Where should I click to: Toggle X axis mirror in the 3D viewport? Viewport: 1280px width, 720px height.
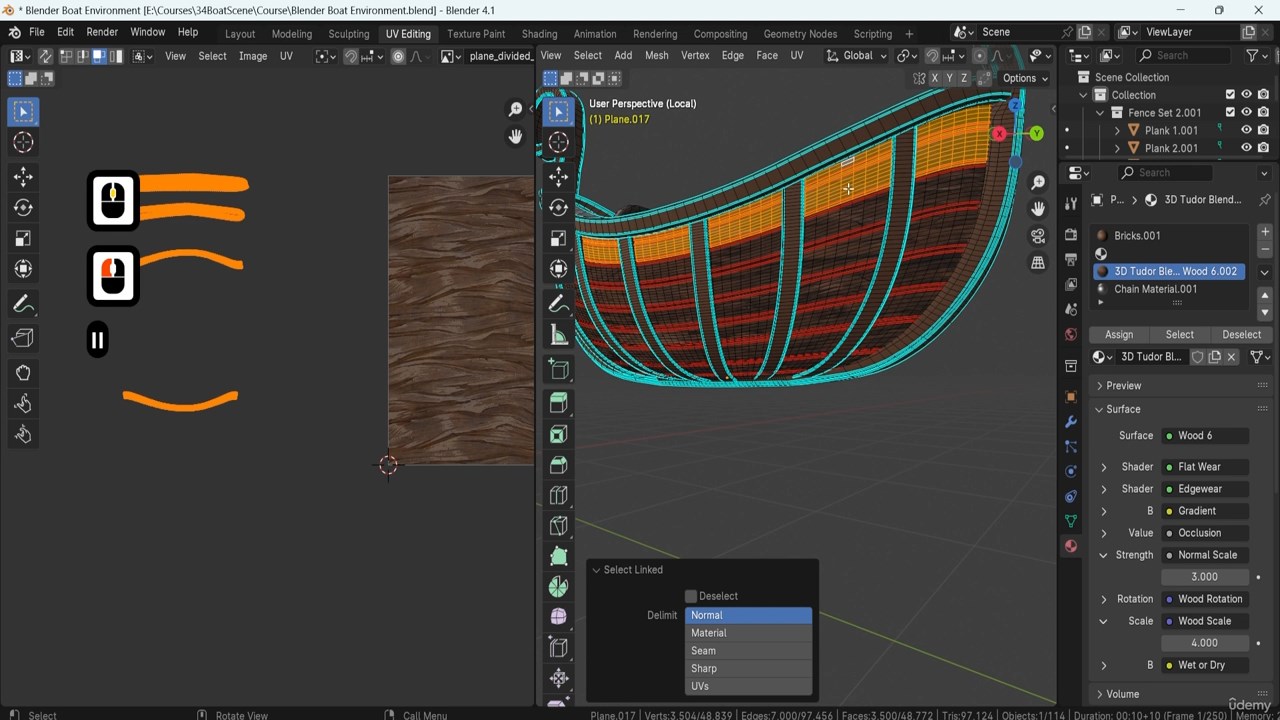[935, 78]
